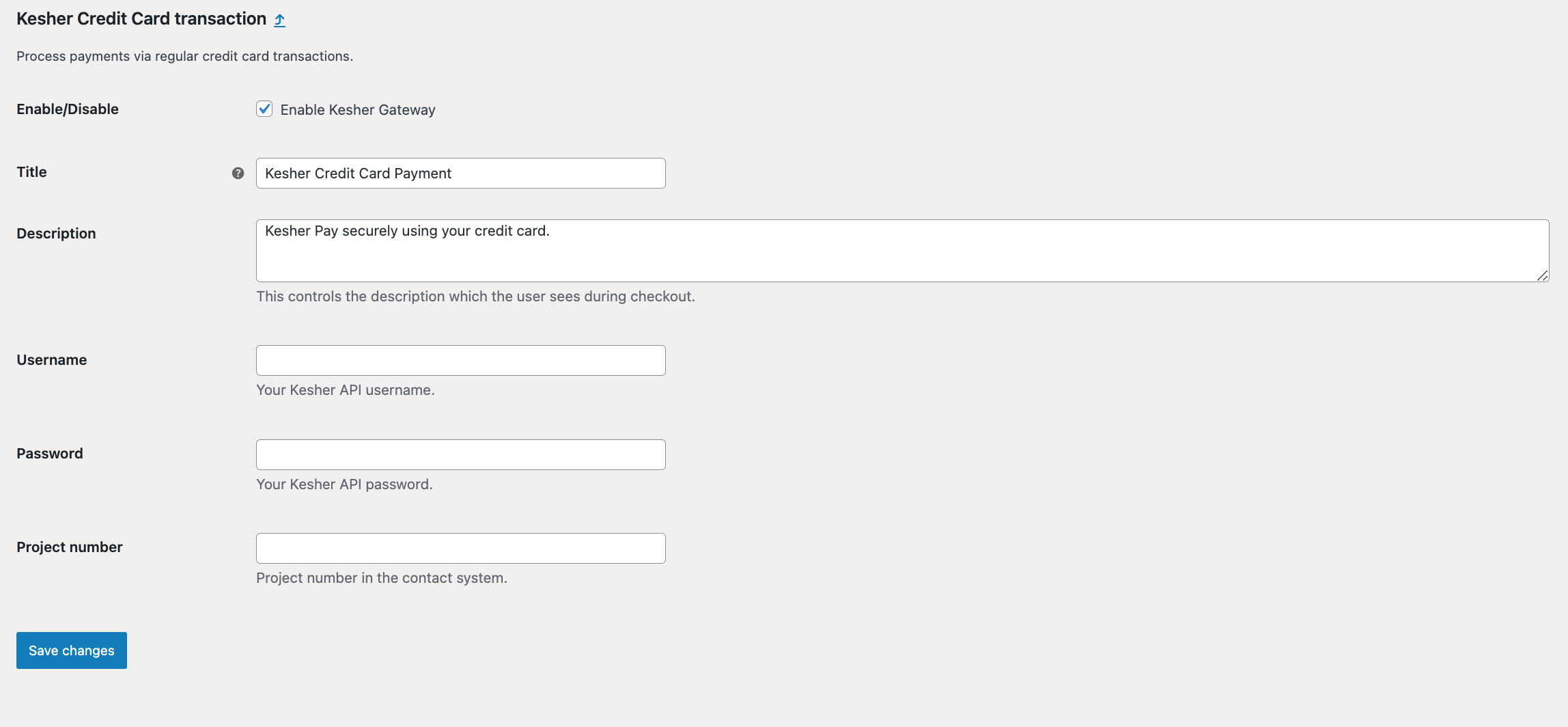Click the bold Title field label
The height and width of the screenshot is (727, 1568).
[x=31, y=172]
